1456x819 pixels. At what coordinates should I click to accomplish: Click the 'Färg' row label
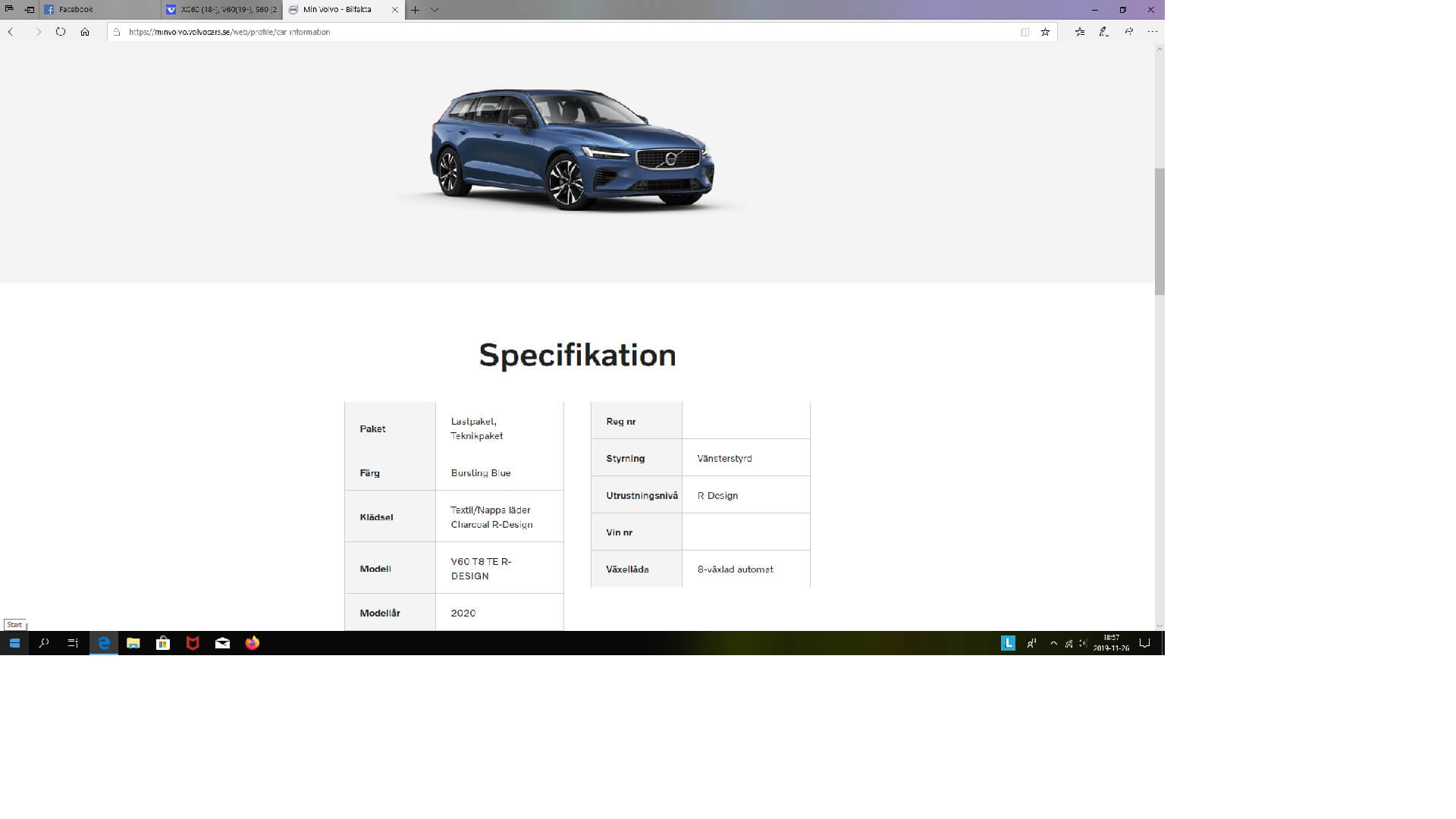pos(369,472)
